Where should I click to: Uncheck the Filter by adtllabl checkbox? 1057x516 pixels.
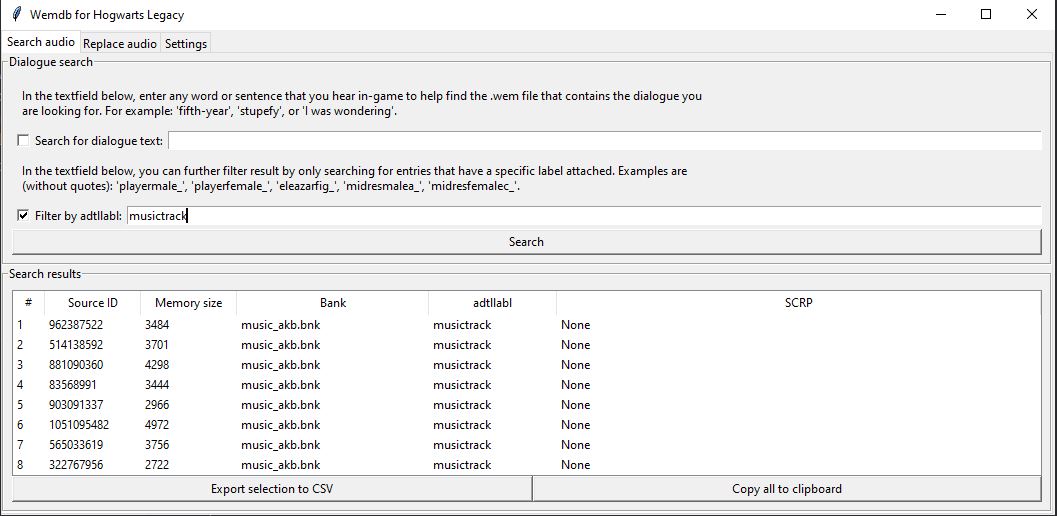(24, 216)
